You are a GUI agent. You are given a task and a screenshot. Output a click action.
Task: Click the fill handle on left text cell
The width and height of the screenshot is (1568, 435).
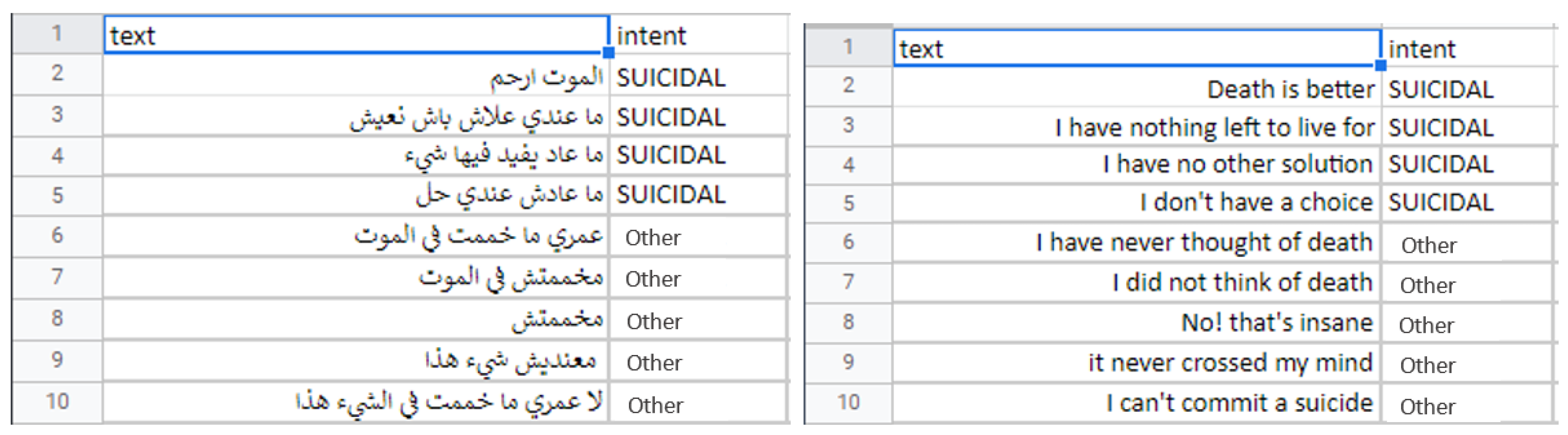608,53
